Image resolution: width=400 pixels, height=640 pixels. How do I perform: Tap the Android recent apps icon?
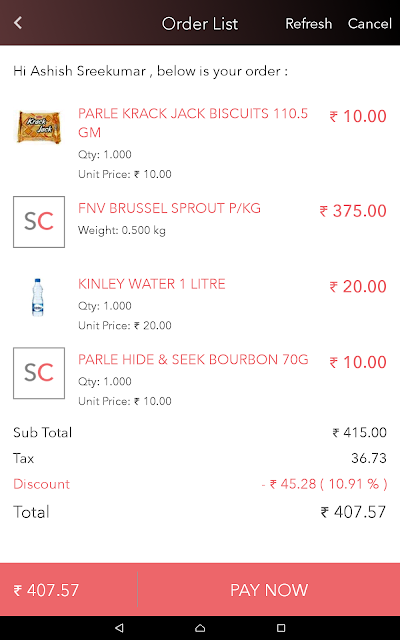pos(281,627)
